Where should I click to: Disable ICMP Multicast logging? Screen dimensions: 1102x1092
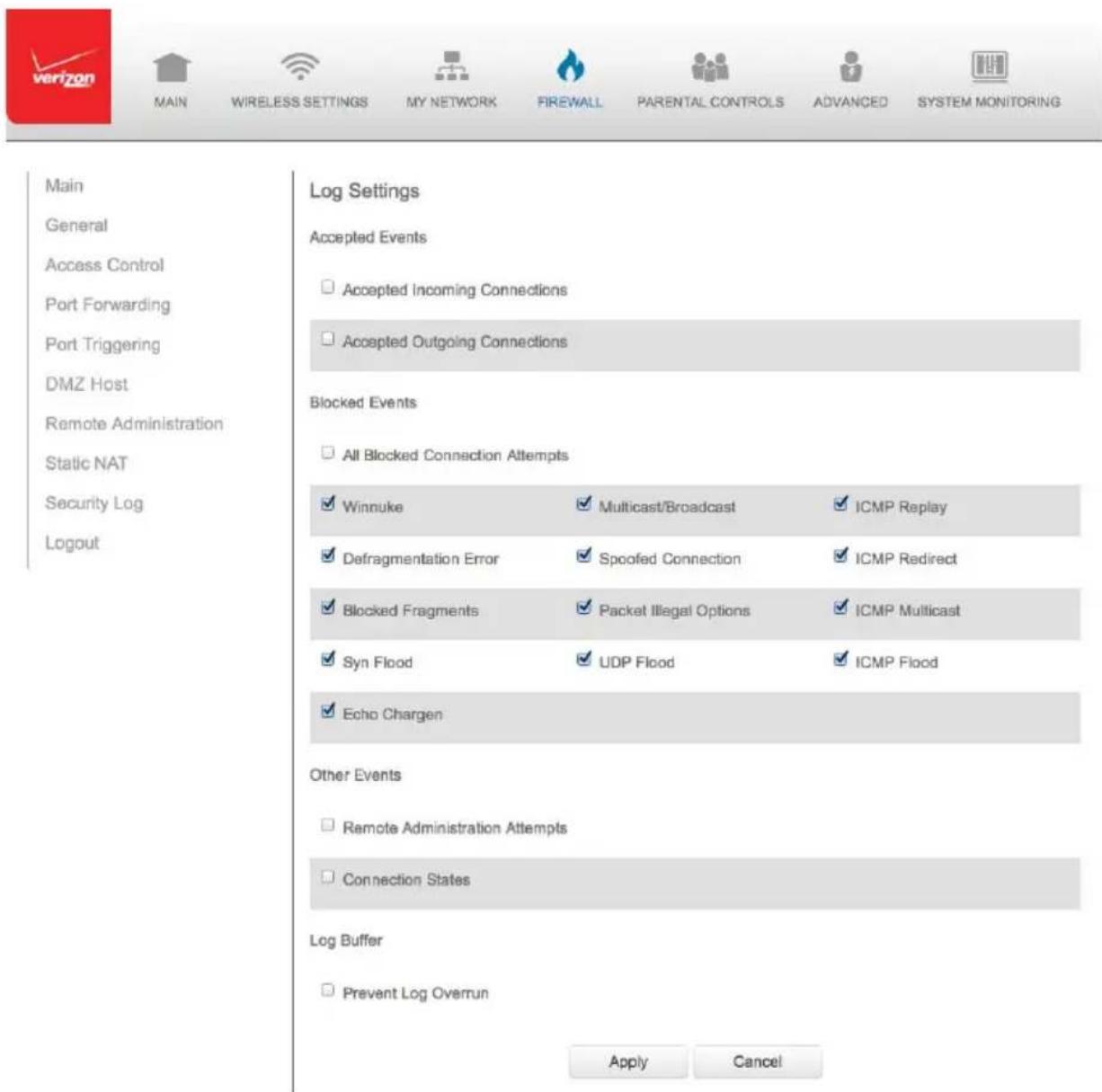click(840, 608)
